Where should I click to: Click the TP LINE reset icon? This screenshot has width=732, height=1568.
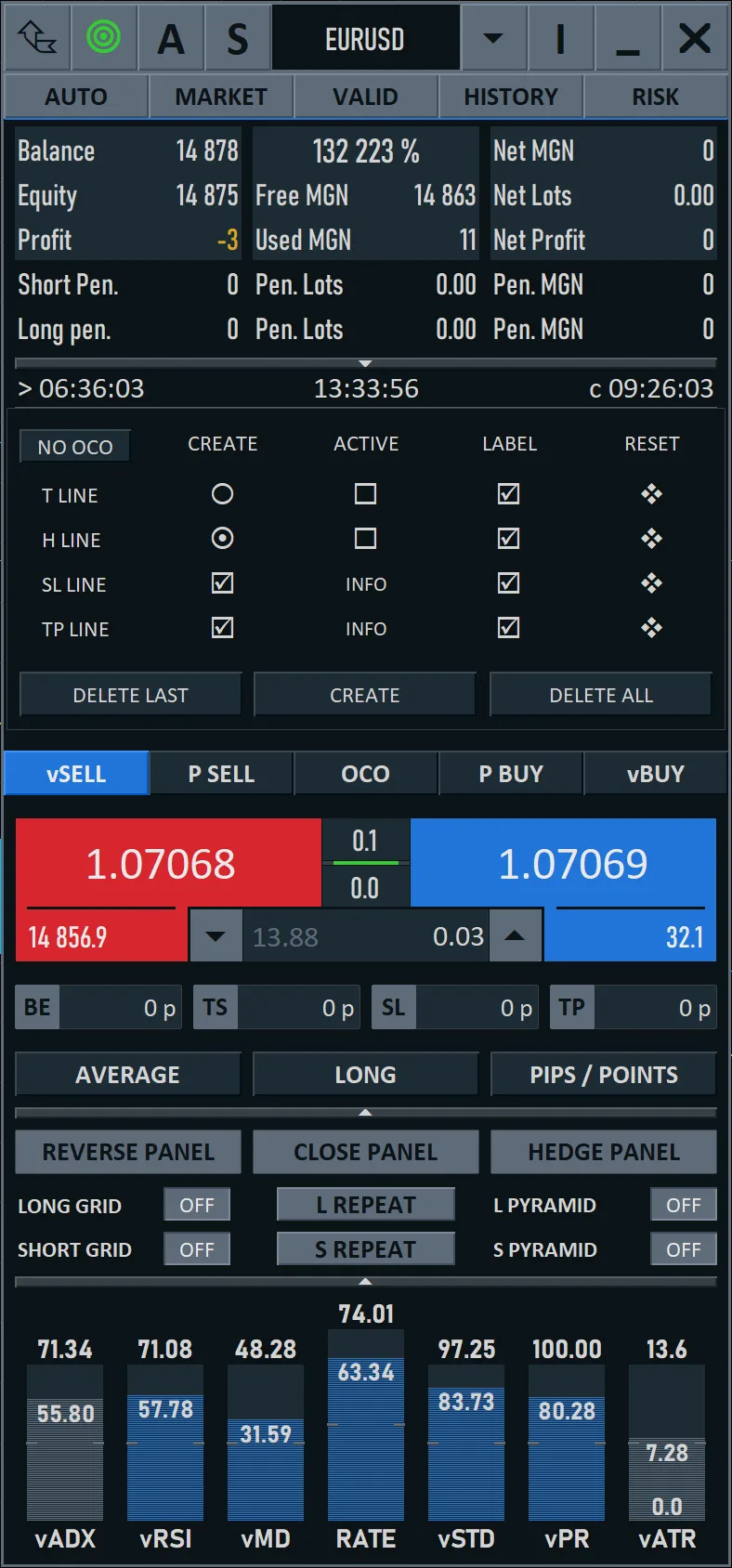652,628
